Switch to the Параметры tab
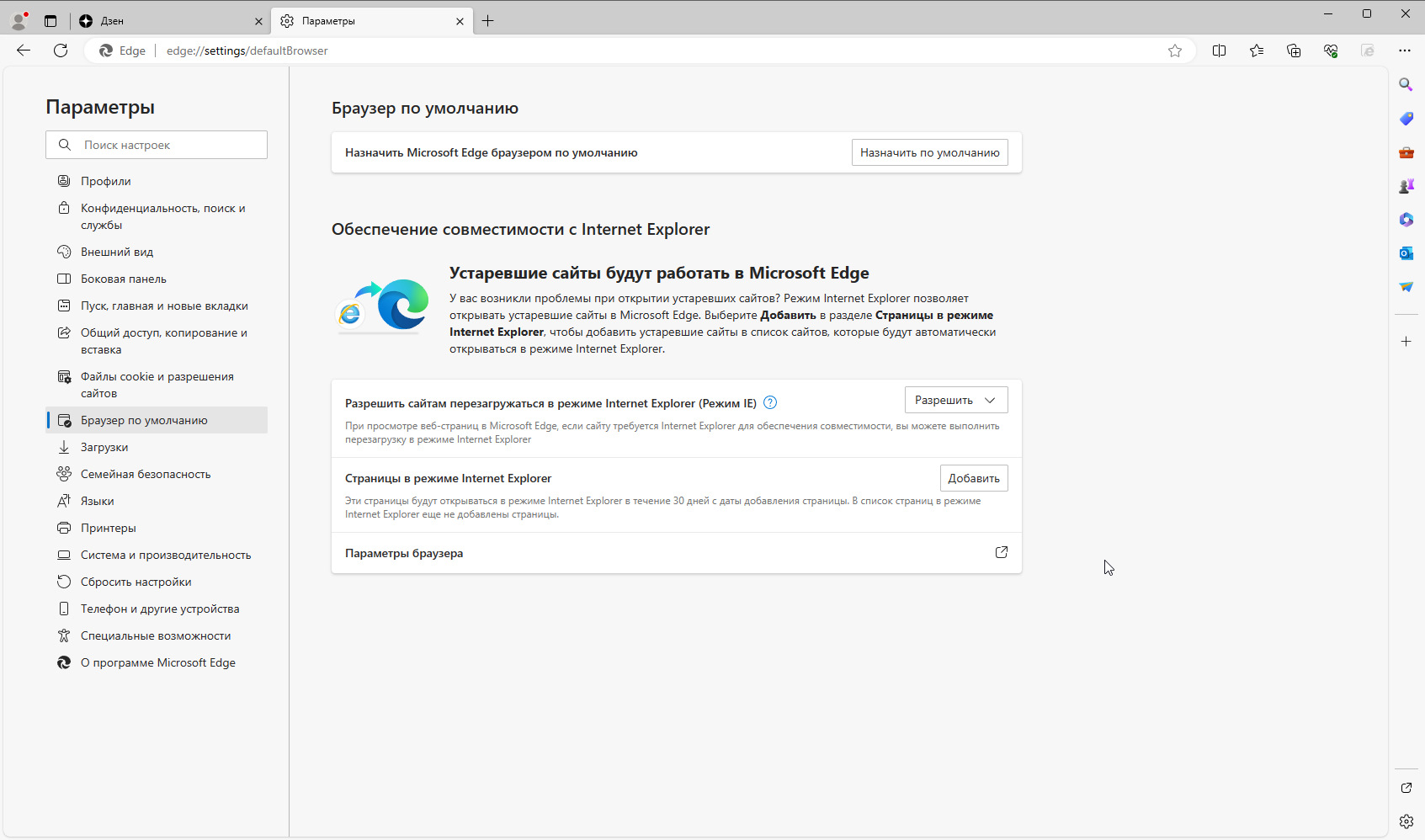 click(372, 21)
